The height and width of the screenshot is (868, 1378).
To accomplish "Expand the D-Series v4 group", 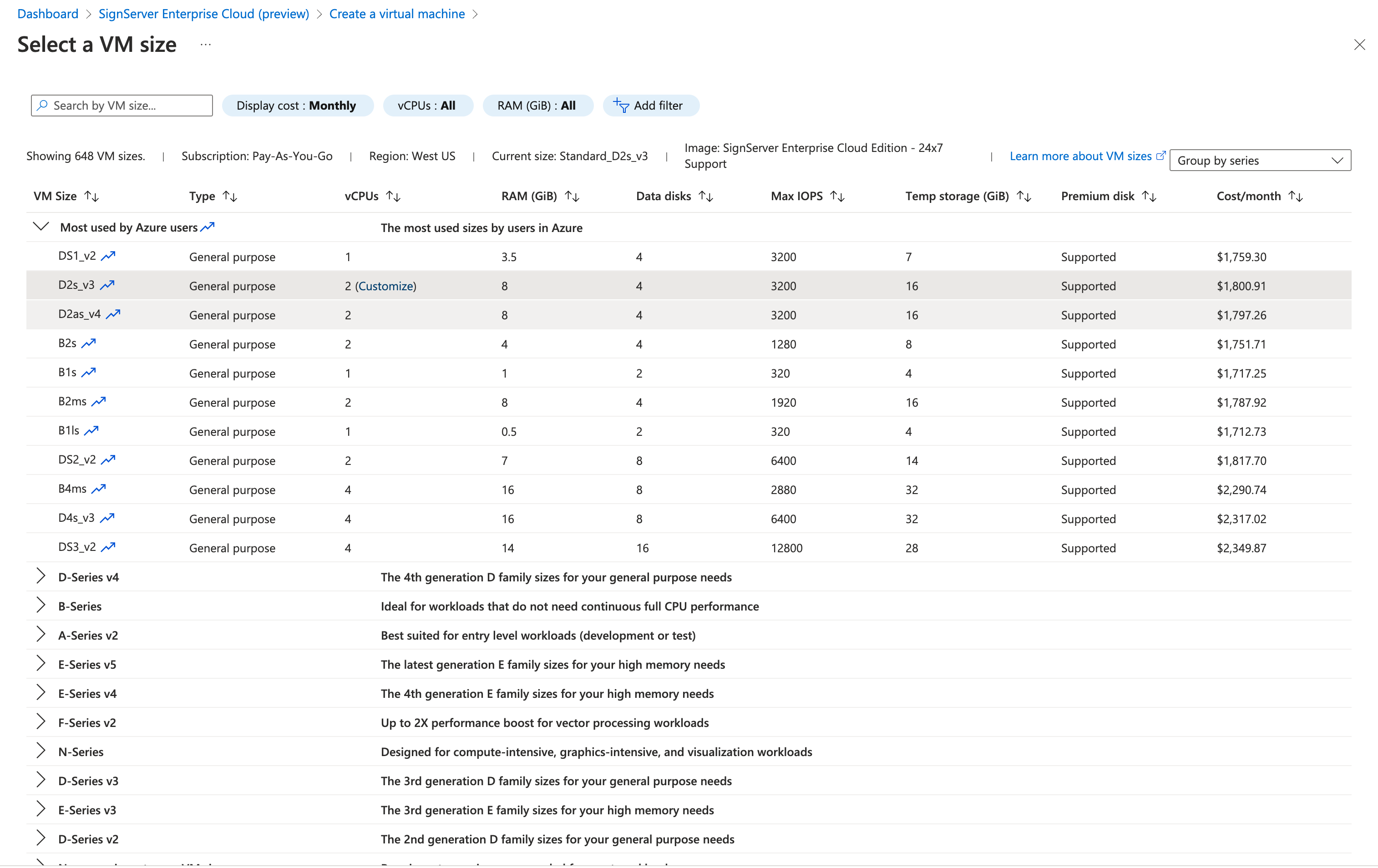I will click(41, 576).
